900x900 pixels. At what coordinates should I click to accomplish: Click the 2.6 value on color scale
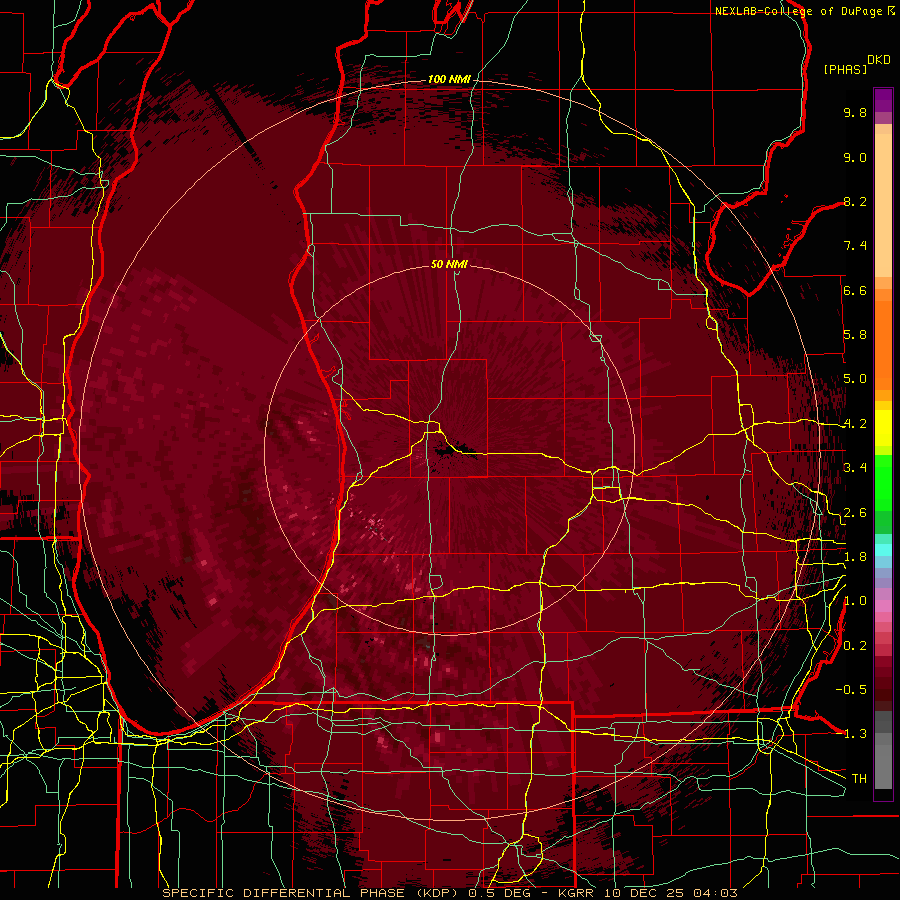(855, 513)
